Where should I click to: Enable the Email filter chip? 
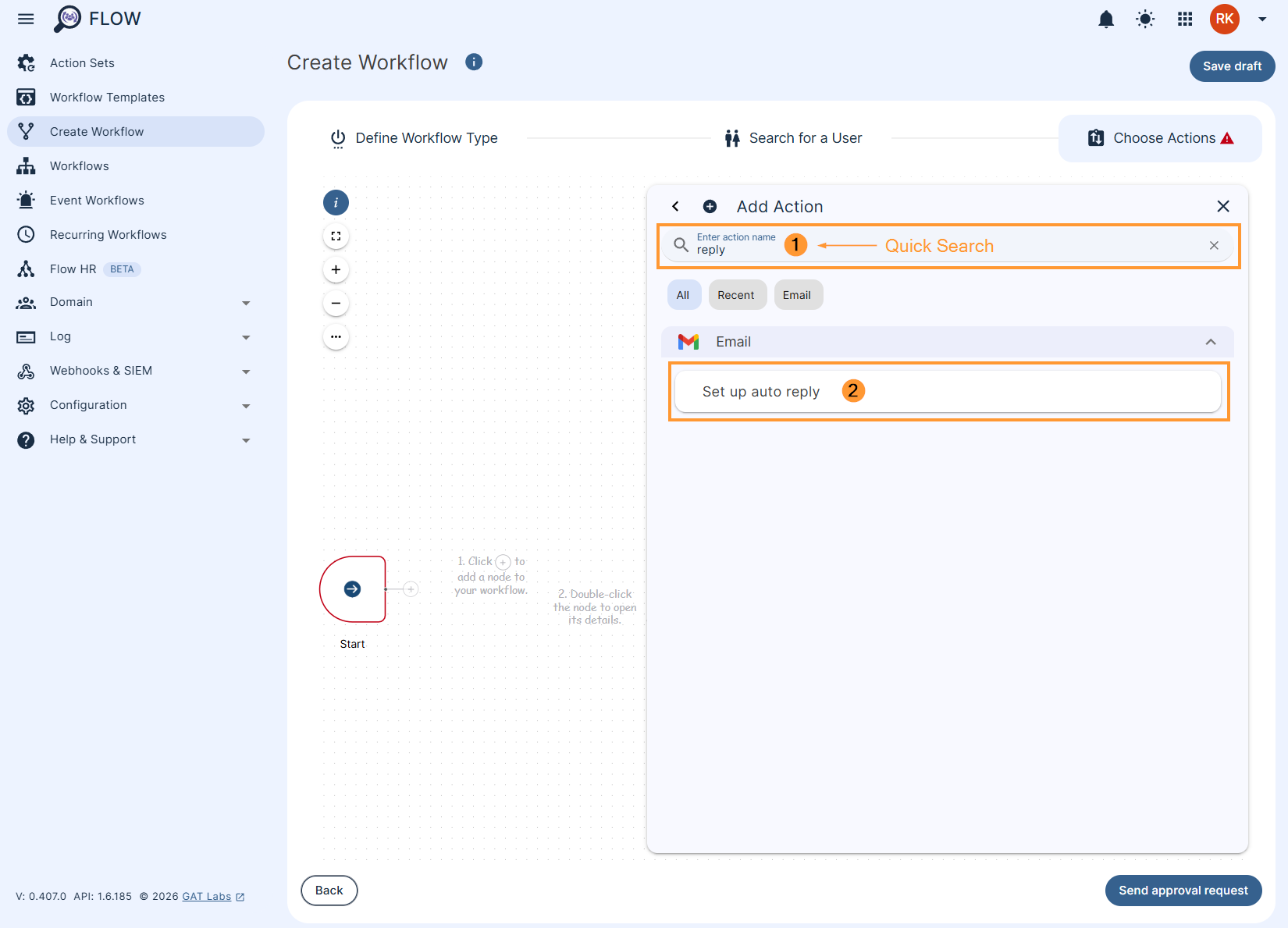[x=797, y=294]
